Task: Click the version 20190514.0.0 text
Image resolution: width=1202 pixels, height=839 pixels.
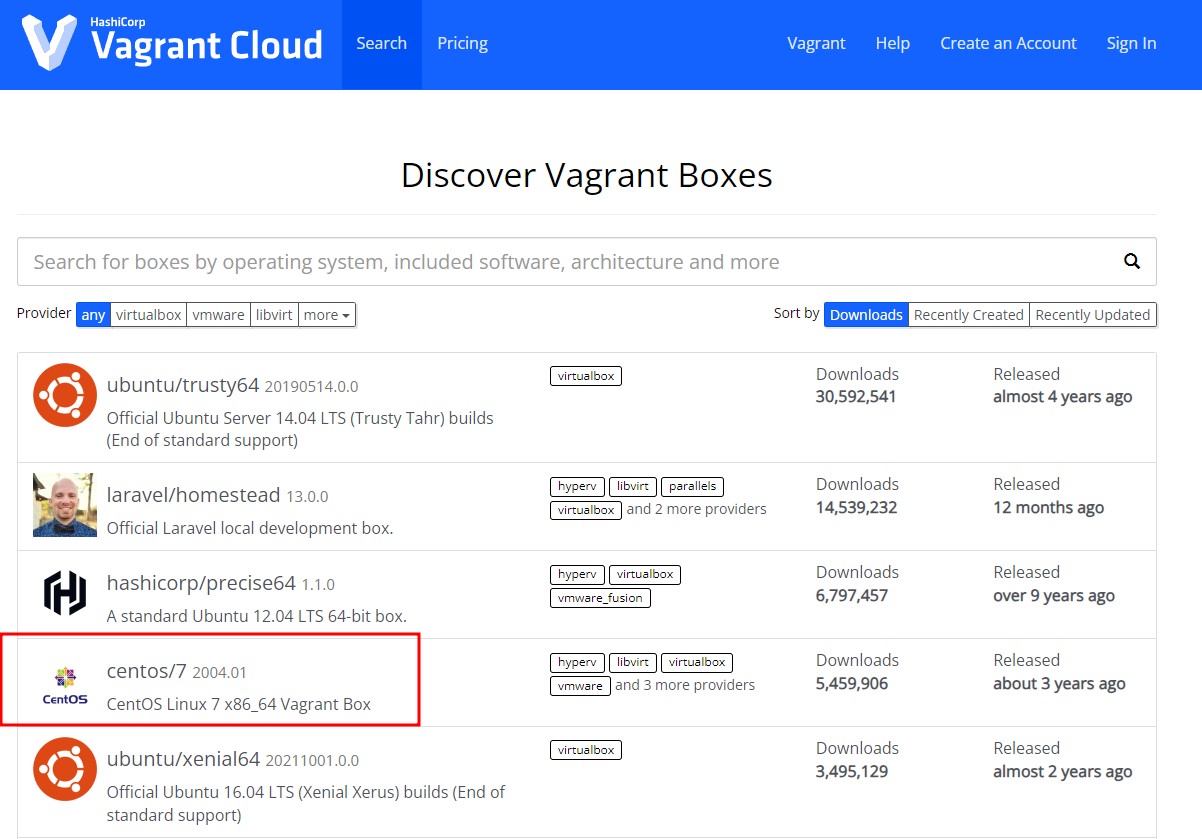Action: [x=311, y=386]
